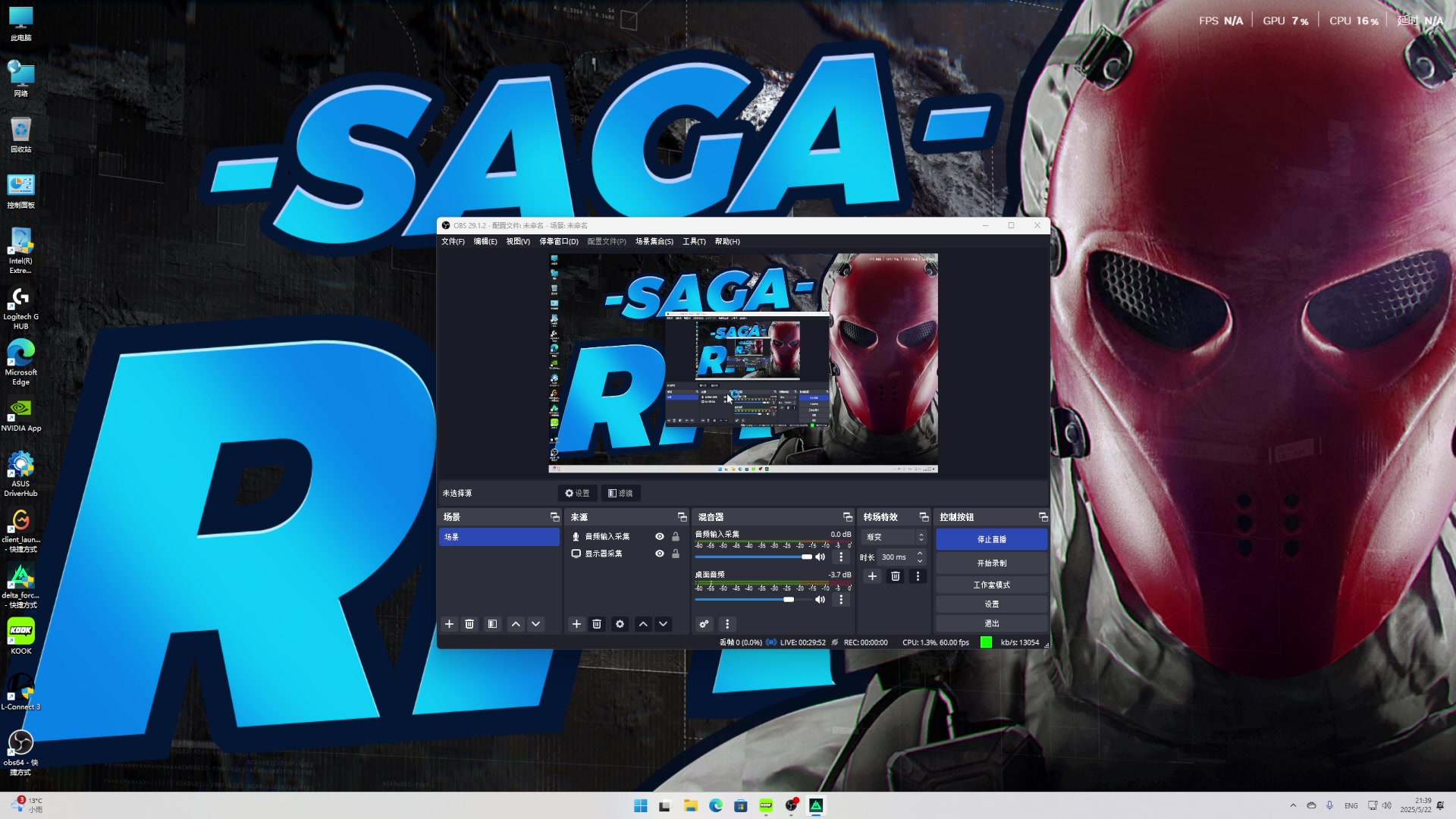
Task: Open the 帮助(H) menu
Action: coord(727,241)
